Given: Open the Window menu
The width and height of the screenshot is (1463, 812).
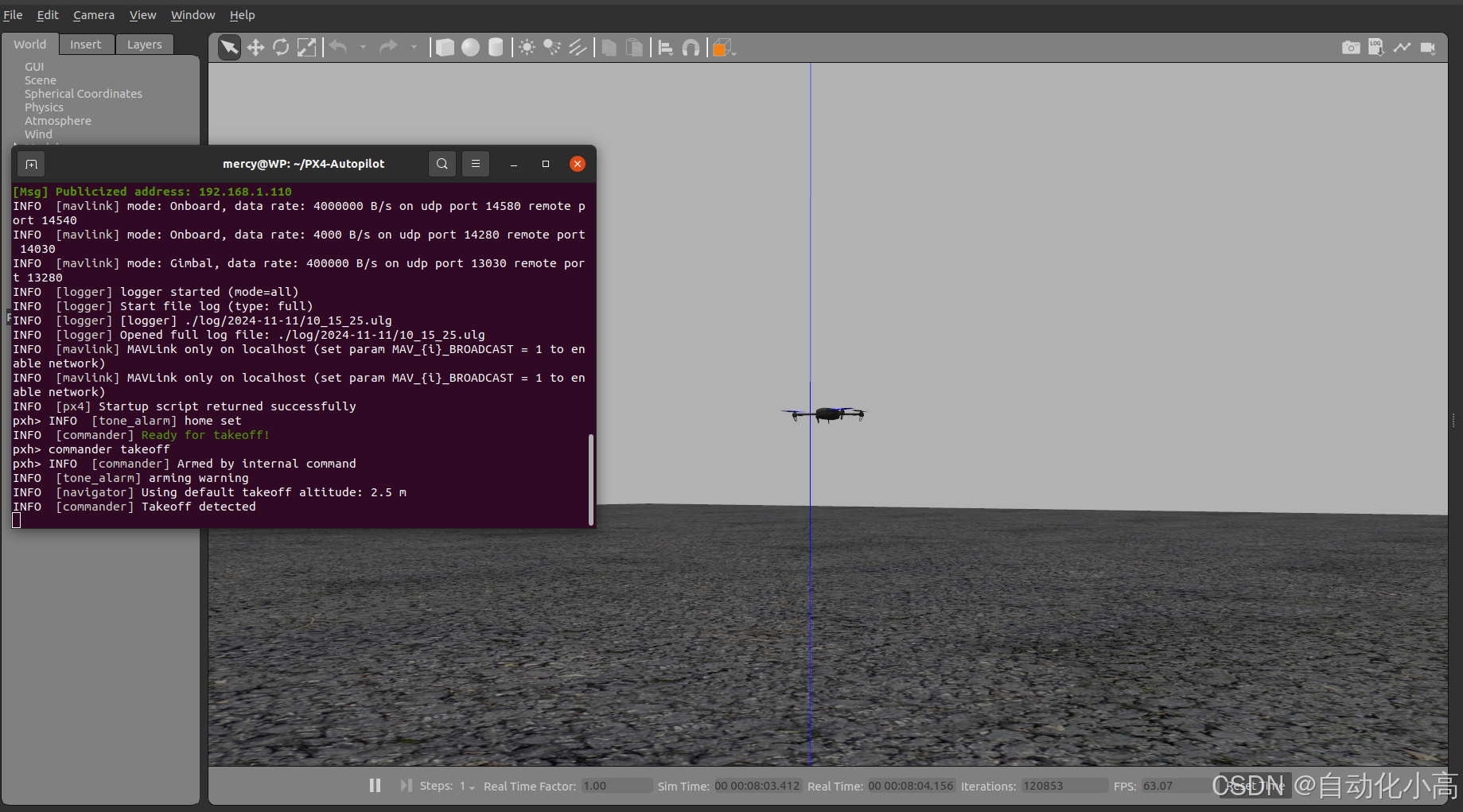Looking at the screenshot, I should point(193,15).
